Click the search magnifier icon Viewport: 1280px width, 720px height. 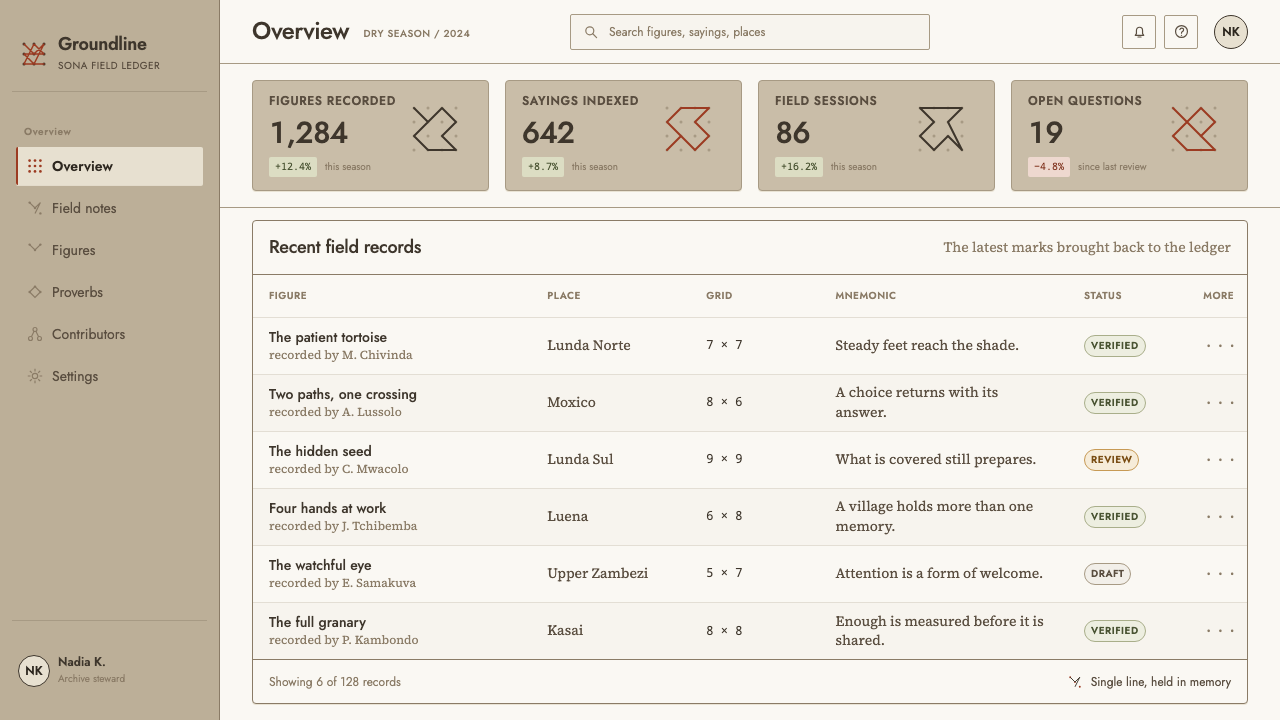tap(591, 32)
